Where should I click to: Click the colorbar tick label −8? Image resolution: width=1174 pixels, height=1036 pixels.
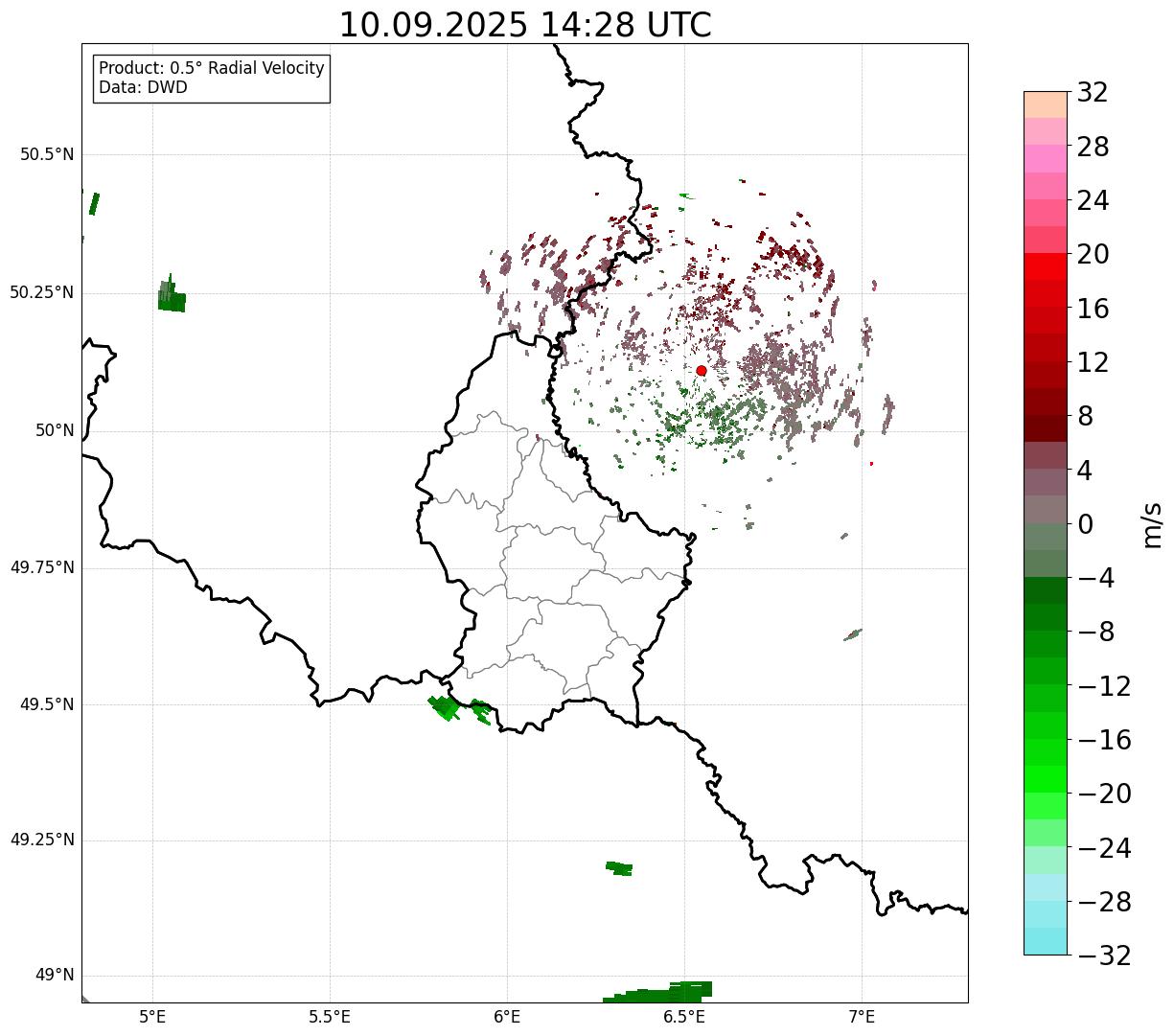(1094, 633)
